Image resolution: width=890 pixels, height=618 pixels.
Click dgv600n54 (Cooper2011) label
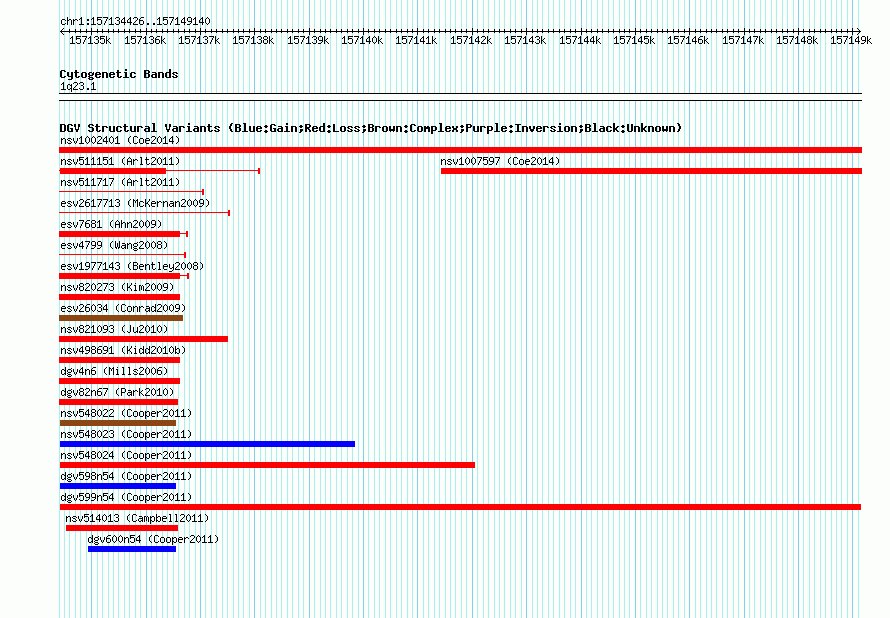[153, 539]
